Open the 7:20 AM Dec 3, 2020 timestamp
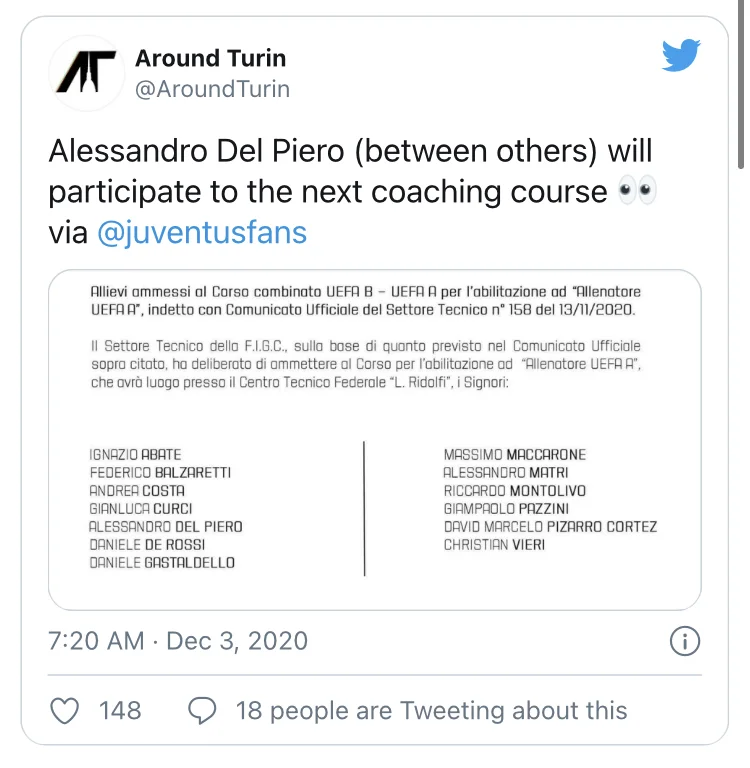 point(178,641)
